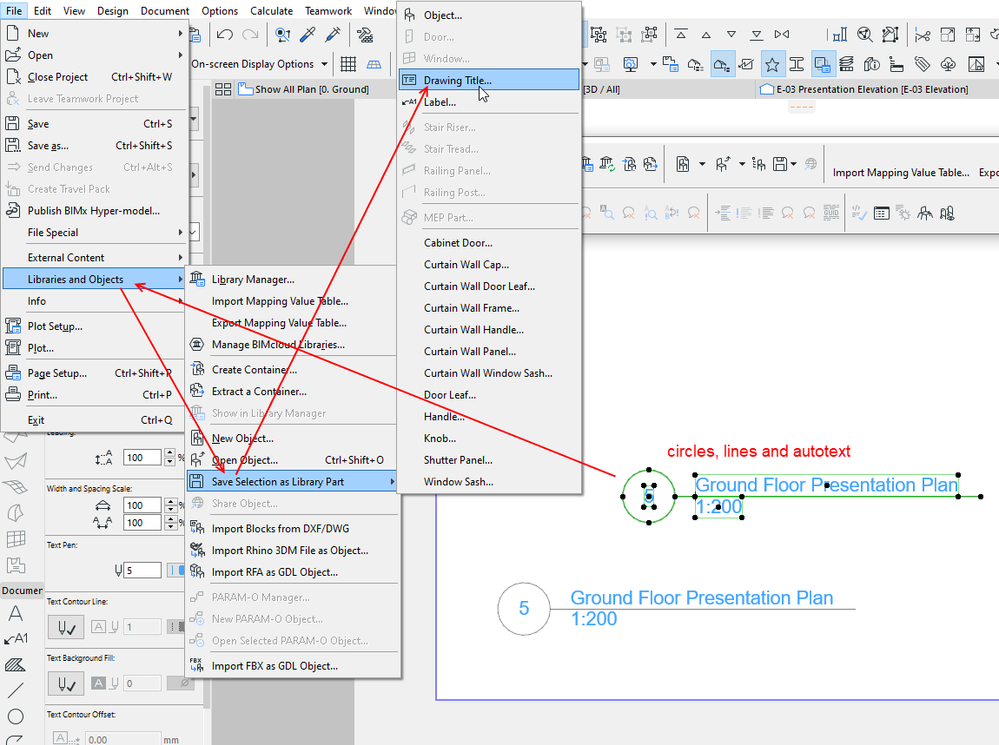Click the Mirror icon in the top toolbar
The image size is (999, 745).
[782, 34]
